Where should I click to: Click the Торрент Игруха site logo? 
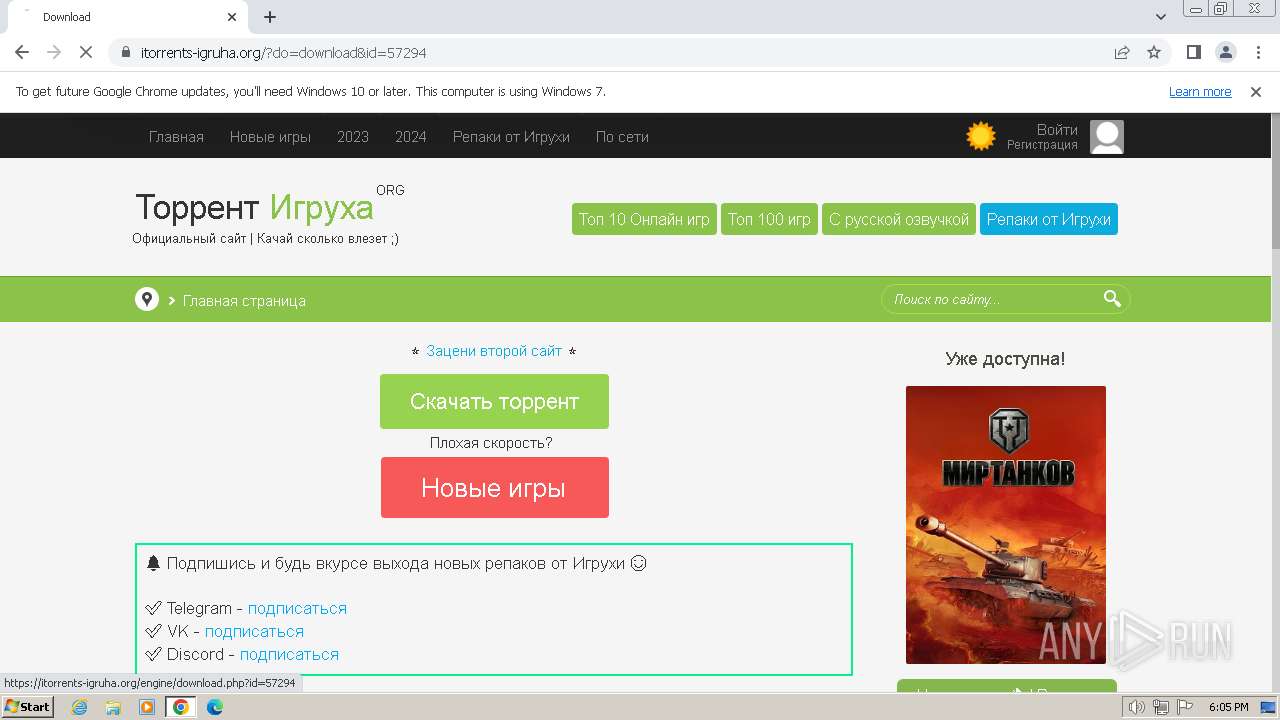tap(255, 207)
